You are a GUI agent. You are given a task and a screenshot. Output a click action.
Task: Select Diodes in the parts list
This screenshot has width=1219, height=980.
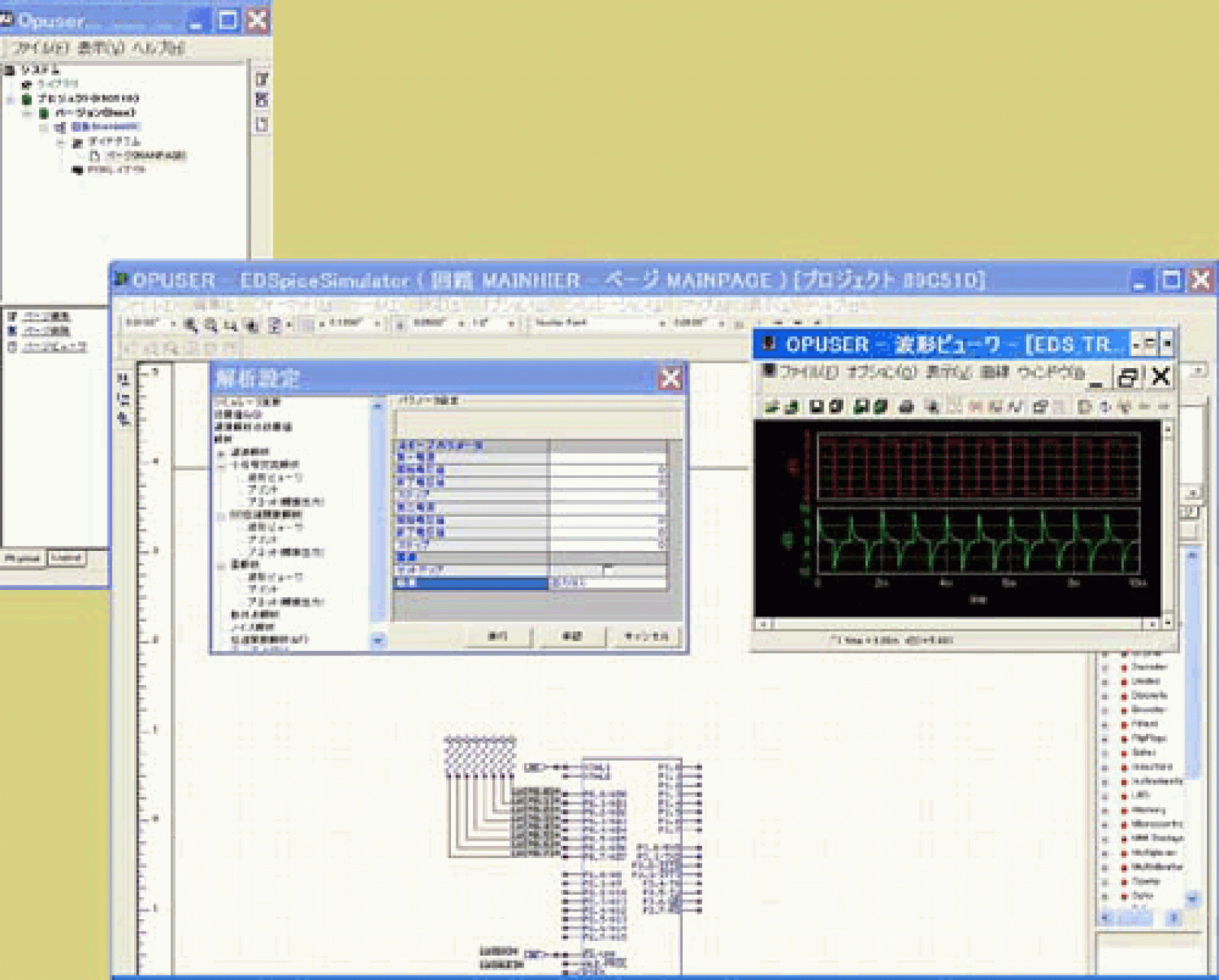click(1146, 681)
